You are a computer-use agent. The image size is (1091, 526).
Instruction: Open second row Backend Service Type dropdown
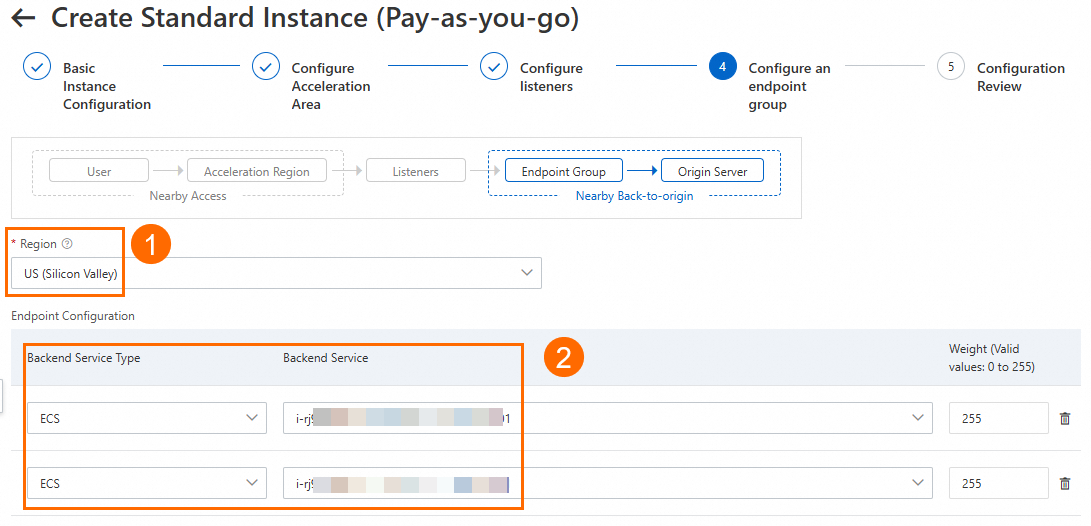(x=146, y=484)
